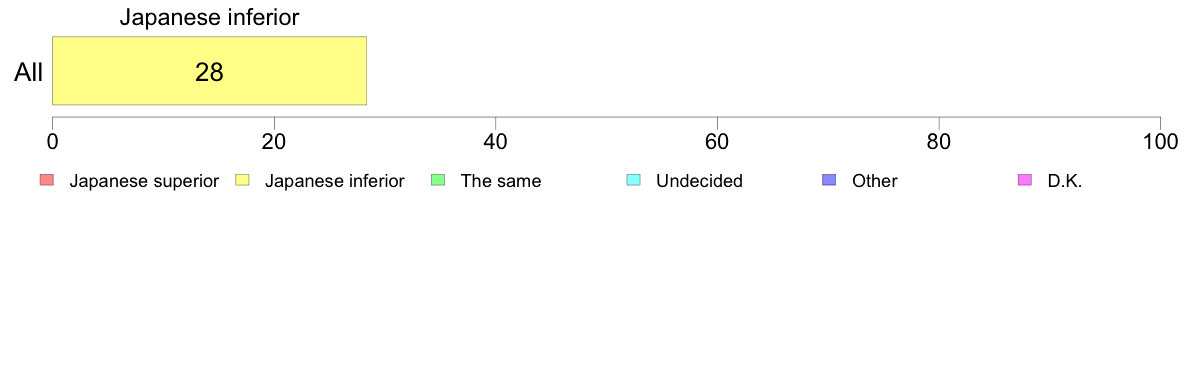Click the 'Other' legend label
This screenshot has width=1188, height=368.
coord(874,181)
